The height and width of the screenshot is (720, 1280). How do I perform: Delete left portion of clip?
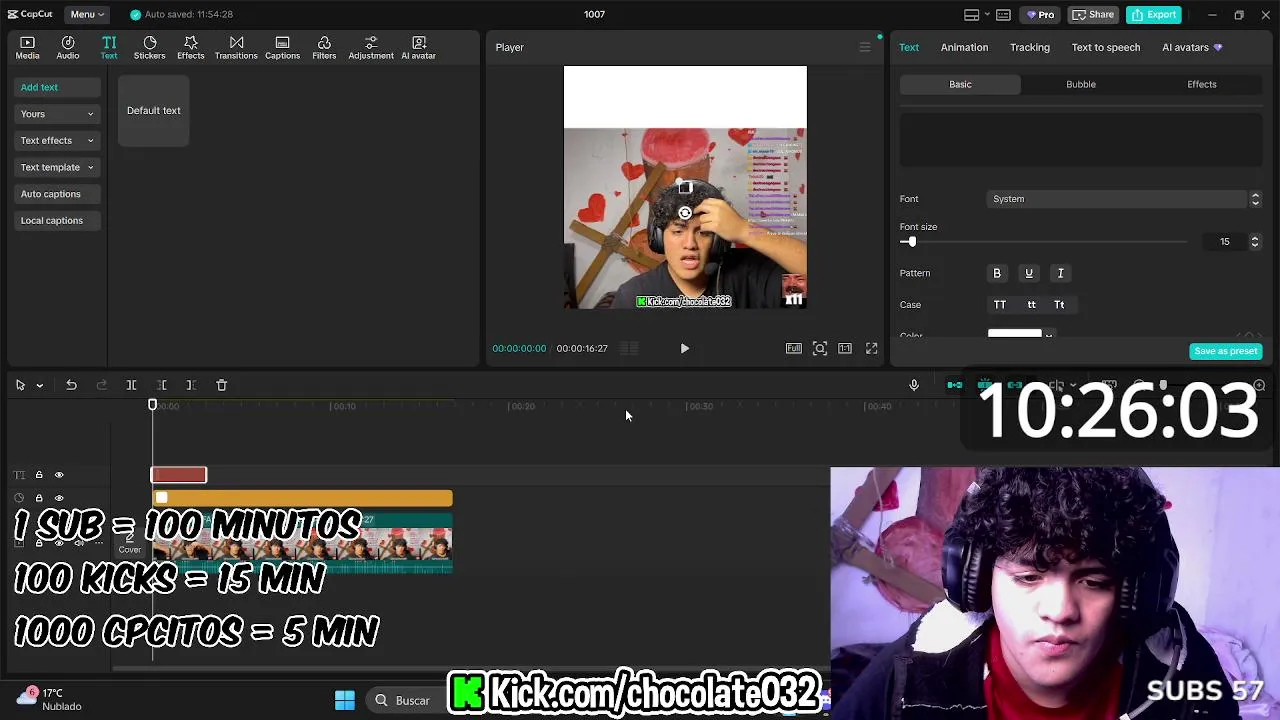coord(161,385)
